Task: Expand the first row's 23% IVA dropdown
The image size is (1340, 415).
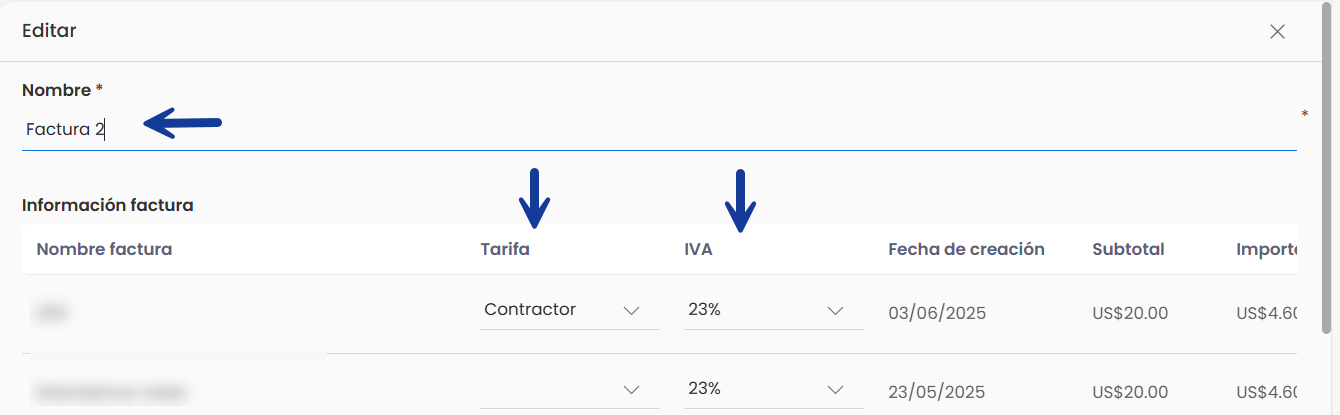Action: click(774, 310)
